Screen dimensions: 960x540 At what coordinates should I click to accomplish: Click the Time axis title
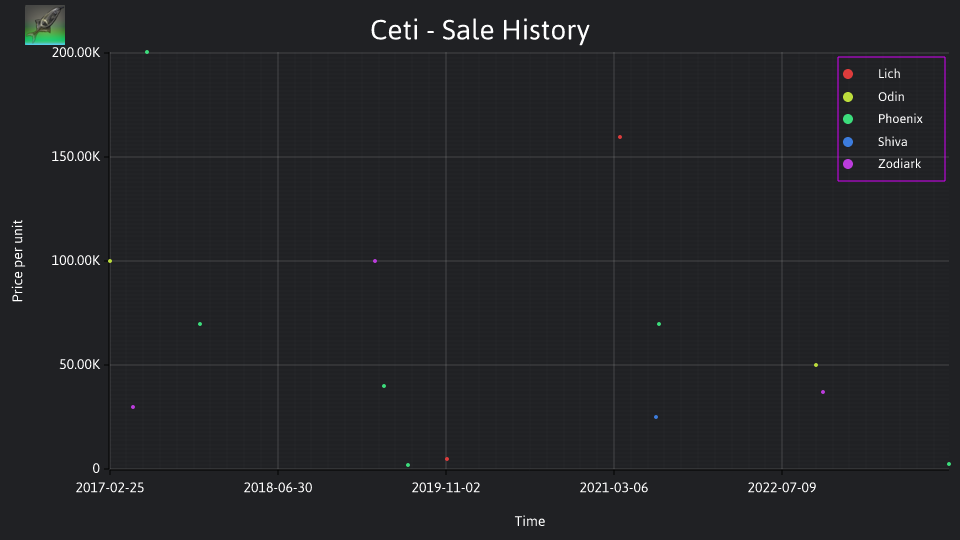click(530, 522)
